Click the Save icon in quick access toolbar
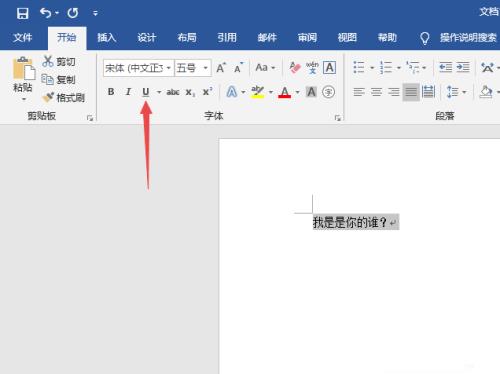This screenshot has width=500, height=374. coord(22,13)
